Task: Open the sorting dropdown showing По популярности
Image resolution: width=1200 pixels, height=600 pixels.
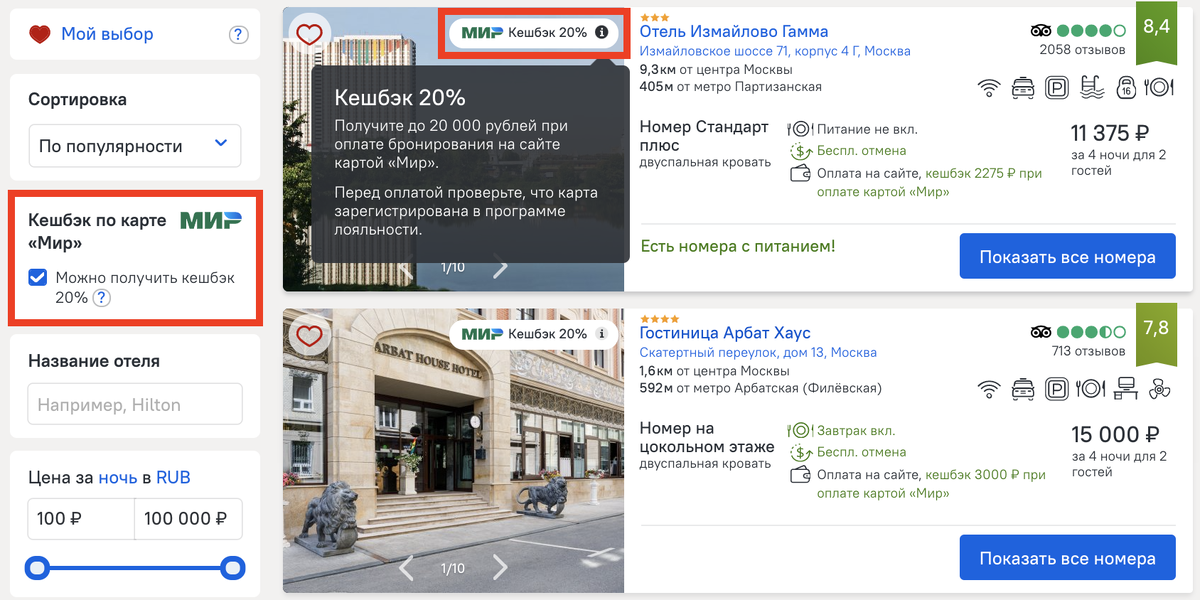Action: point(135,145)
